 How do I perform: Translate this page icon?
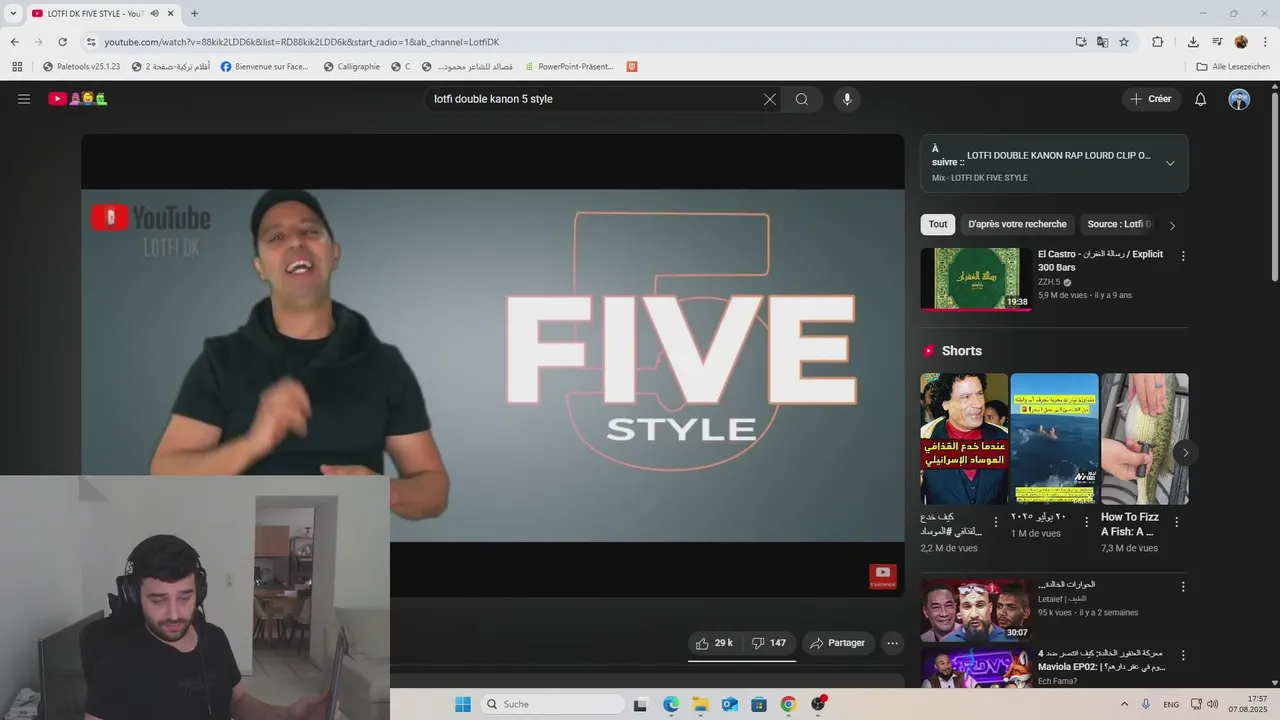[1102, 42]
